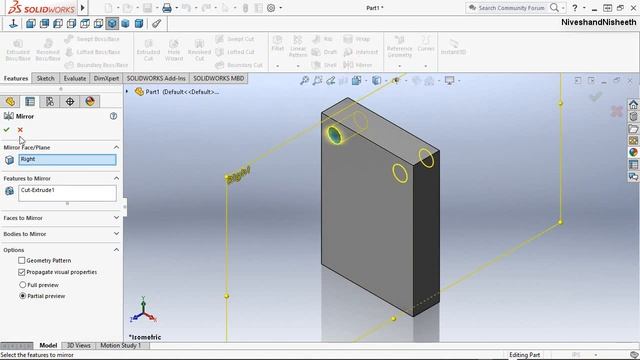Collapse the Features to Mirror section

pyautogui.click(x=116, y=178)
